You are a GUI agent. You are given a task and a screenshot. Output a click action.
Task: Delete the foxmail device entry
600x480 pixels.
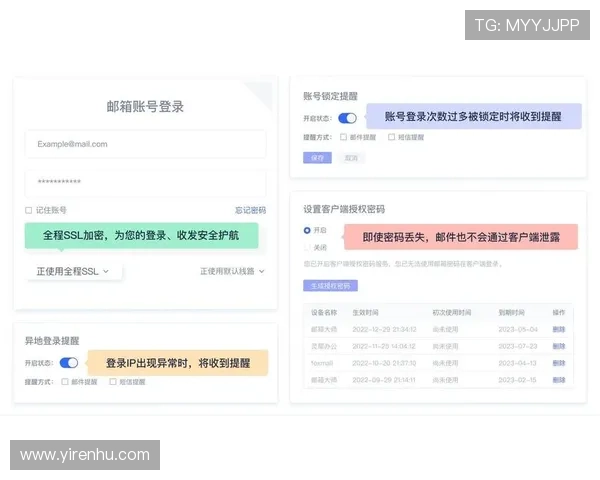click(x=559, y=363)
